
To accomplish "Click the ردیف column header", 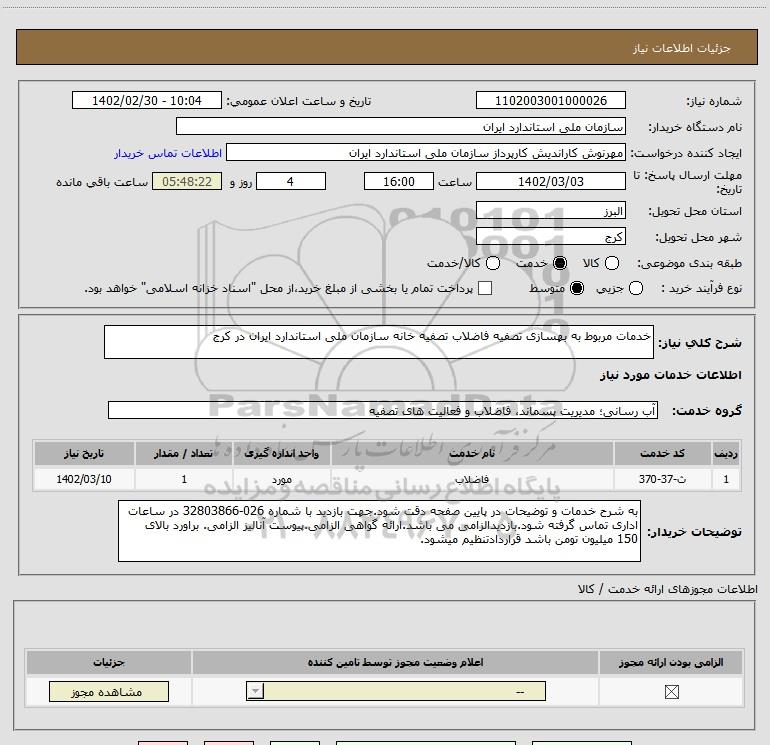I will pos(726,453).
